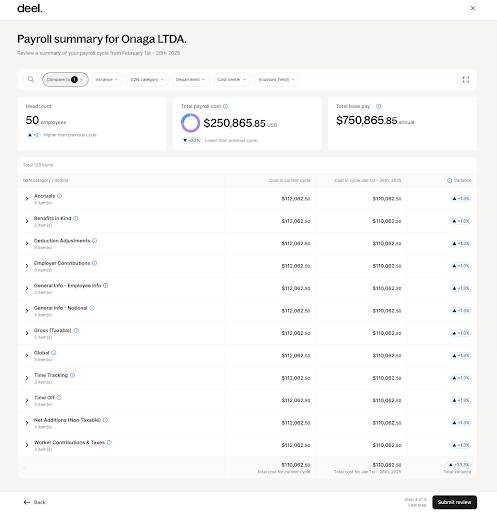Image resolution: width=497 pixels, height=512 pixels.
Task: Go Back to previous step
Action: (35, 502)
